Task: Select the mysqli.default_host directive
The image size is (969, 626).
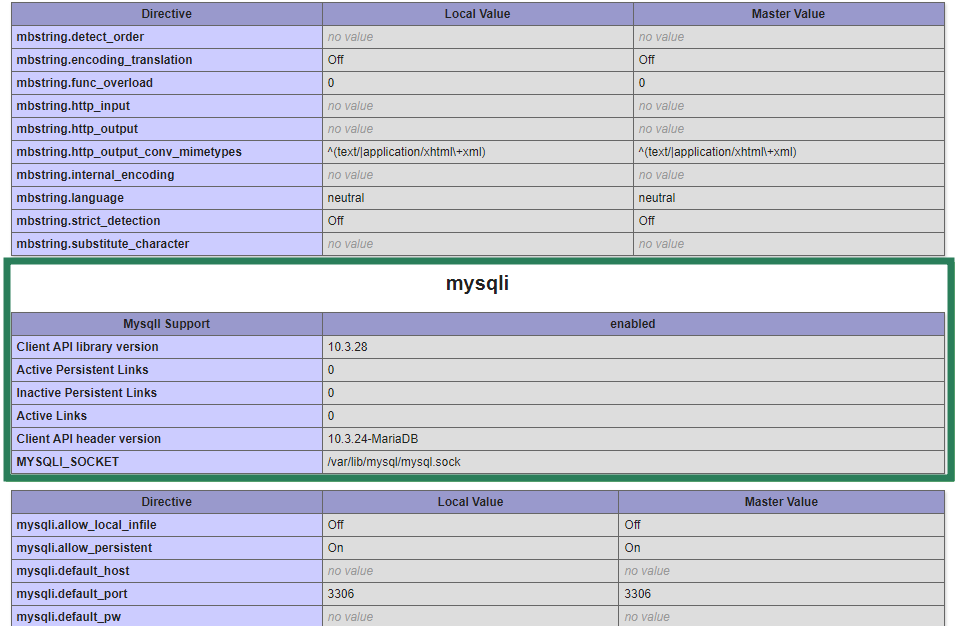Action: coord(73,570)
